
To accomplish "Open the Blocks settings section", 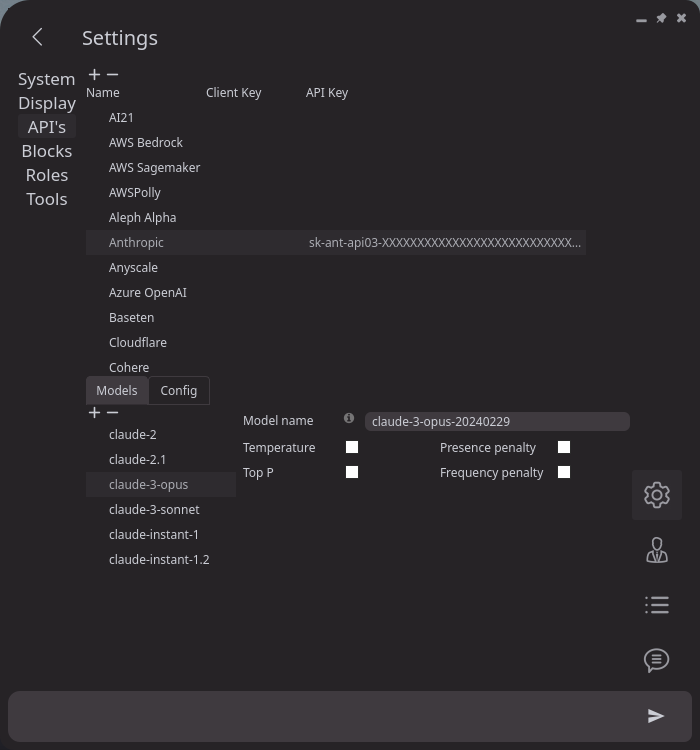I will tap(47, 151).
